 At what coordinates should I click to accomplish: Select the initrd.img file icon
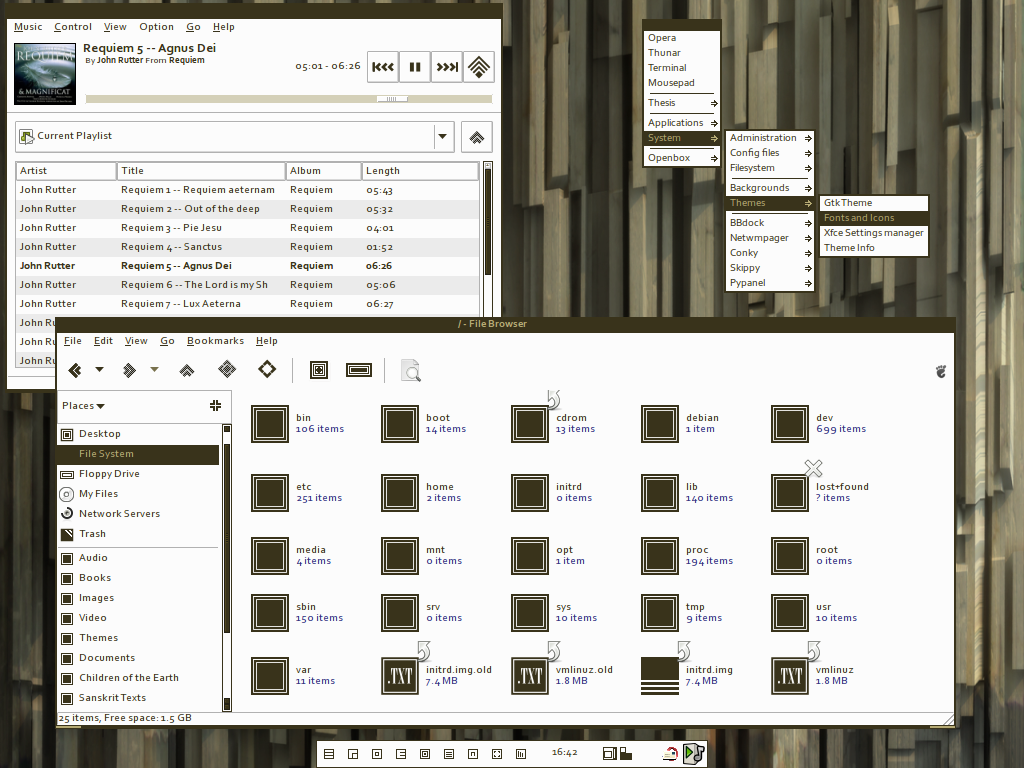pos(660,675)
